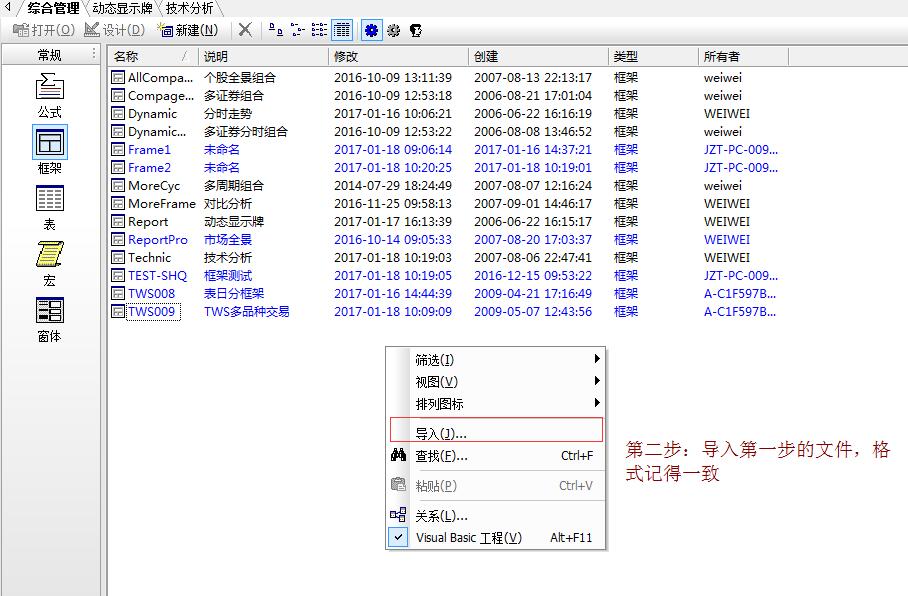908x596 pixels.
Task: Click description 个股全景组合
Action: tap(240, 78)
